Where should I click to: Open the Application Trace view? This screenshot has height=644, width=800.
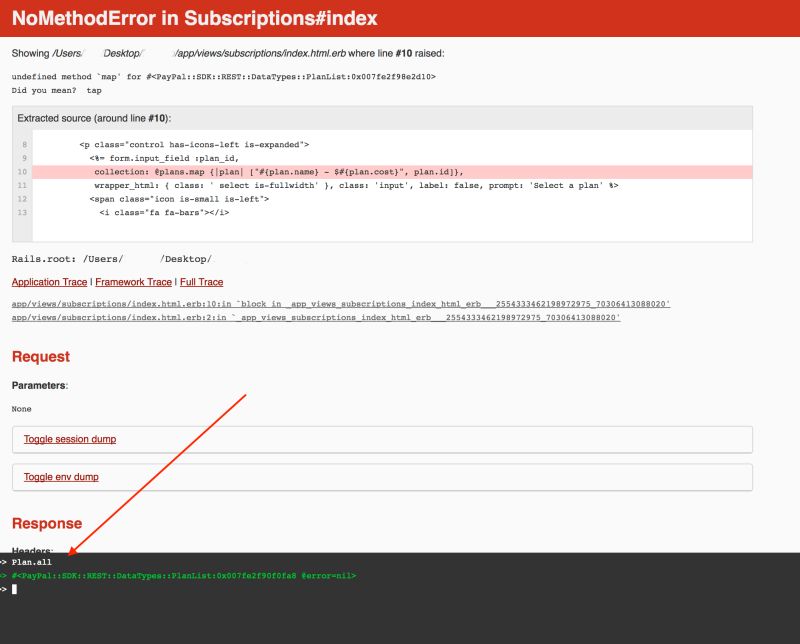(x=50, y=282)
